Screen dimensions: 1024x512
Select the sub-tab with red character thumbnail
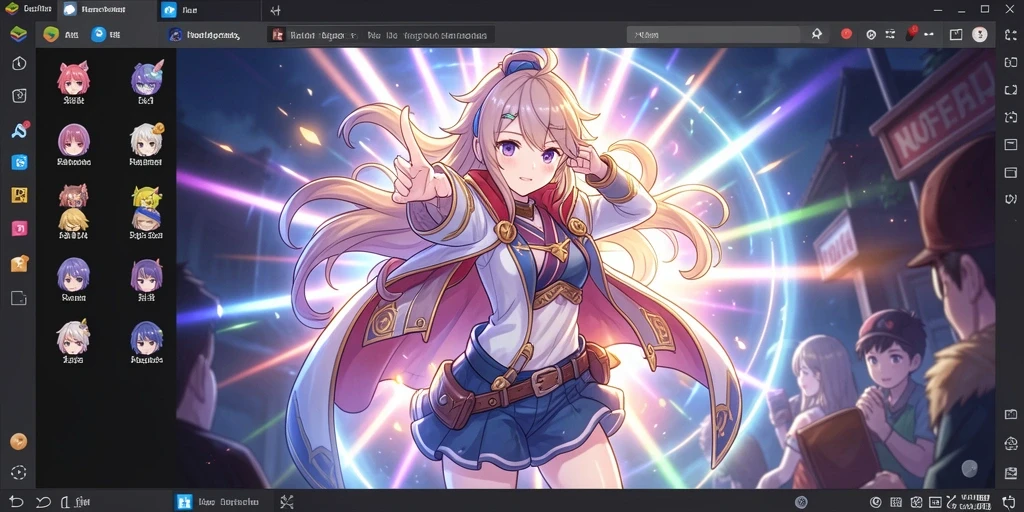(380, 35)
